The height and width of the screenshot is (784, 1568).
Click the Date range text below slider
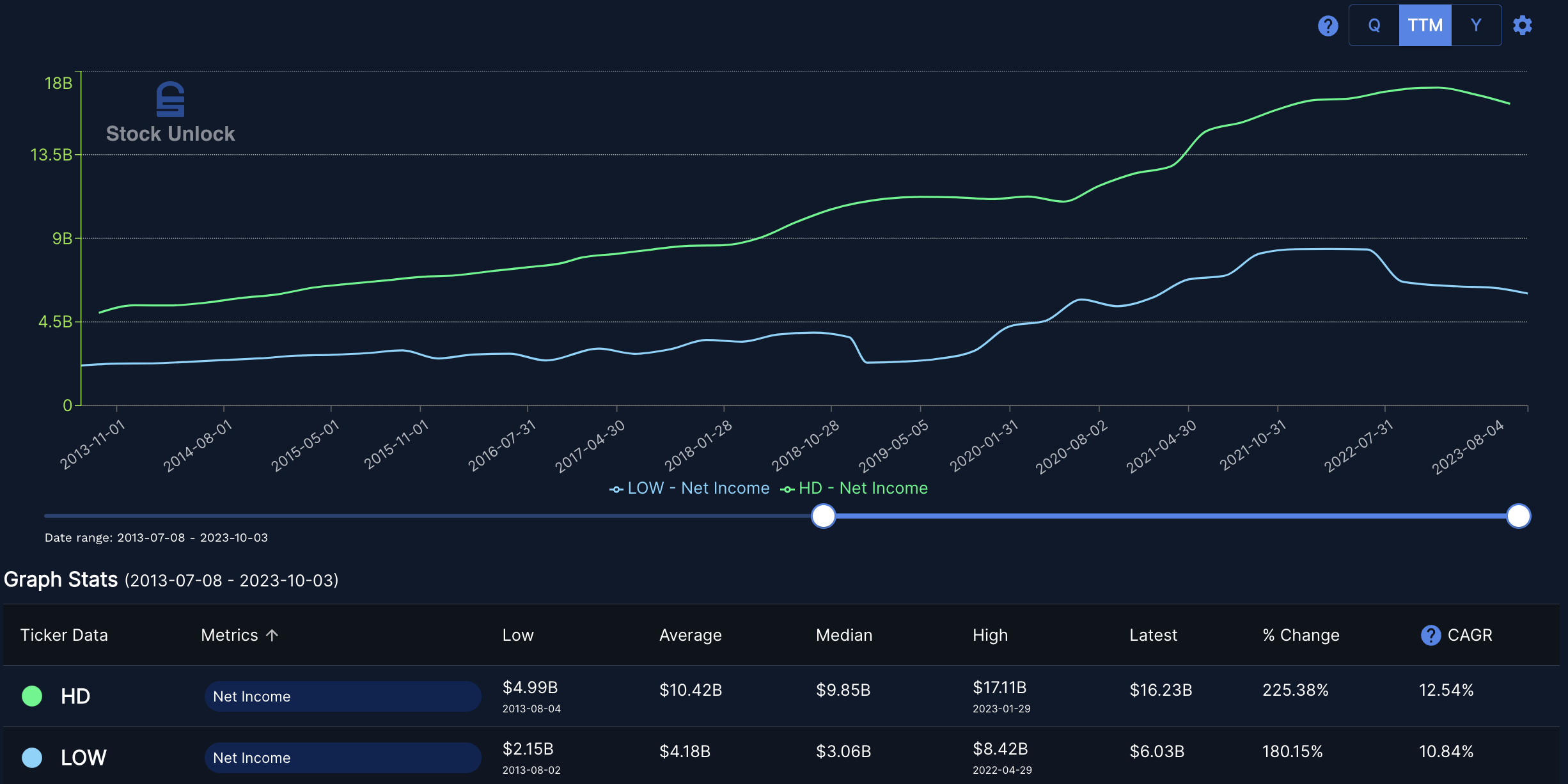pos(156,538)
